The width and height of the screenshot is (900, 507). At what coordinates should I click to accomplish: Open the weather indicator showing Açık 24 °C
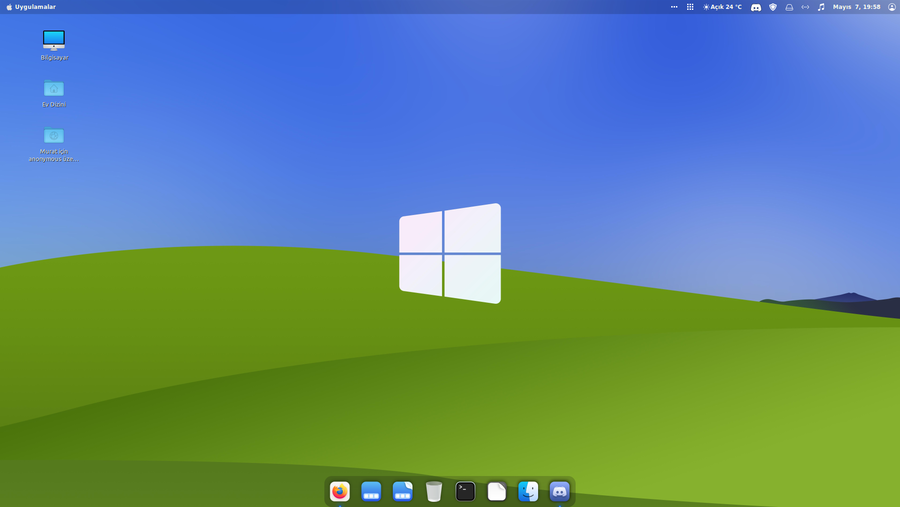click(x=722, y=7)
